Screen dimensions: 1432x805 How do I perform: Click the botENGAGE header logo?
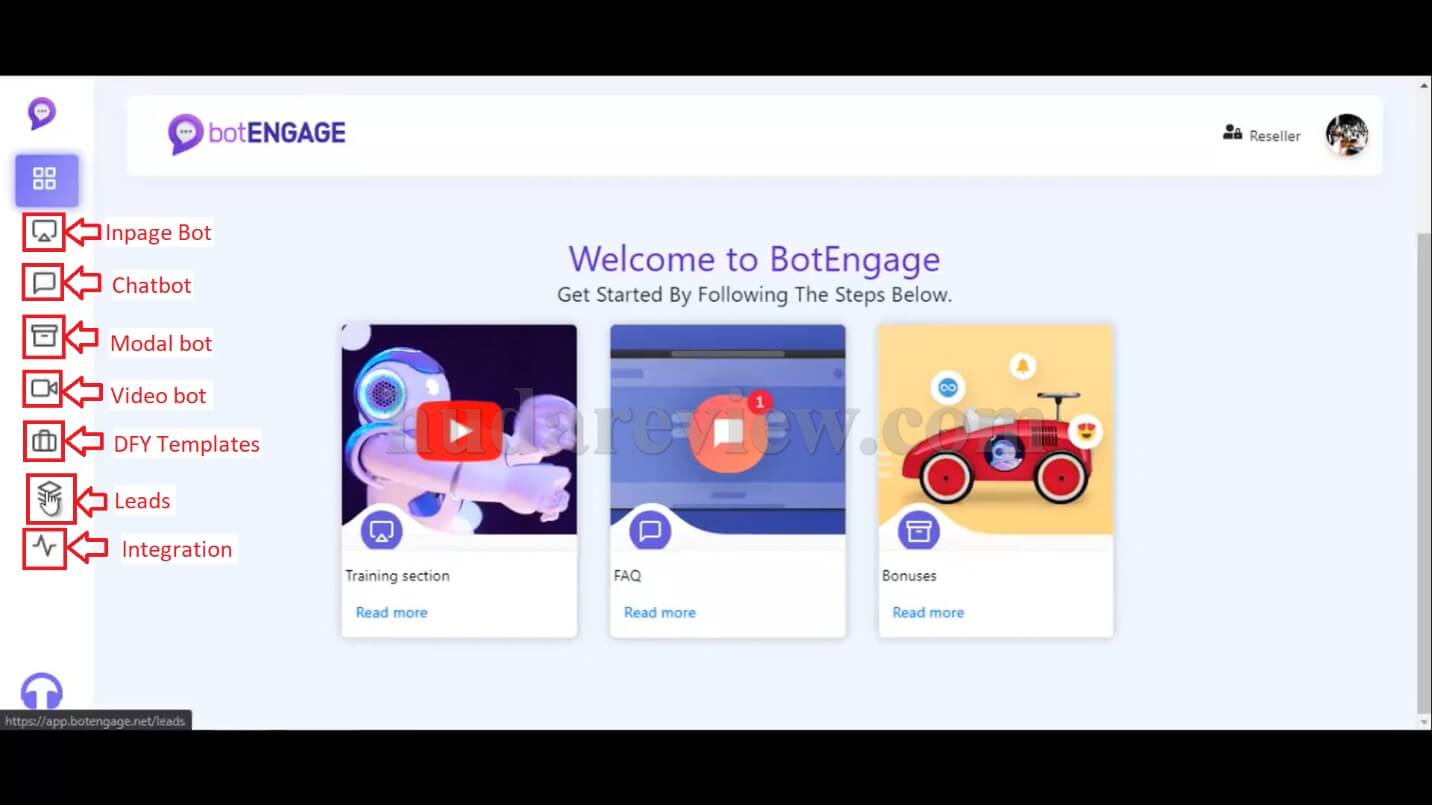click(x=257, y=133)
